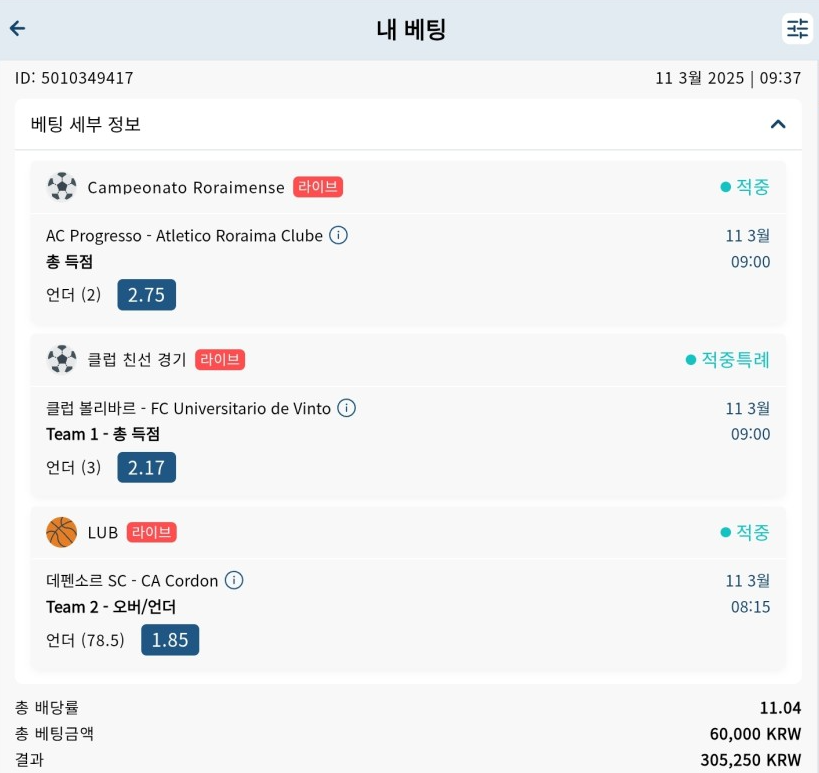
Task: Open the filter settings icon
Action: 797,29
